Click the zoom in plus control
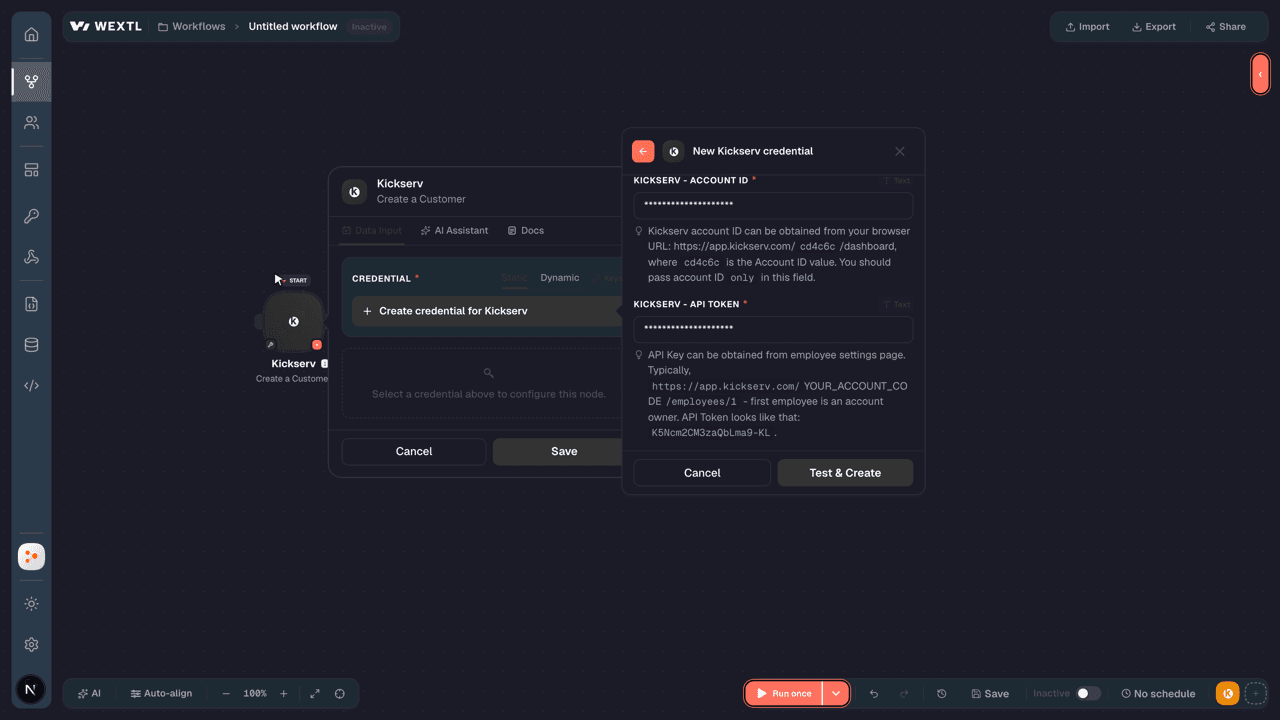The height and width of the screenshot is (720, 1280). tap(284, 694)
